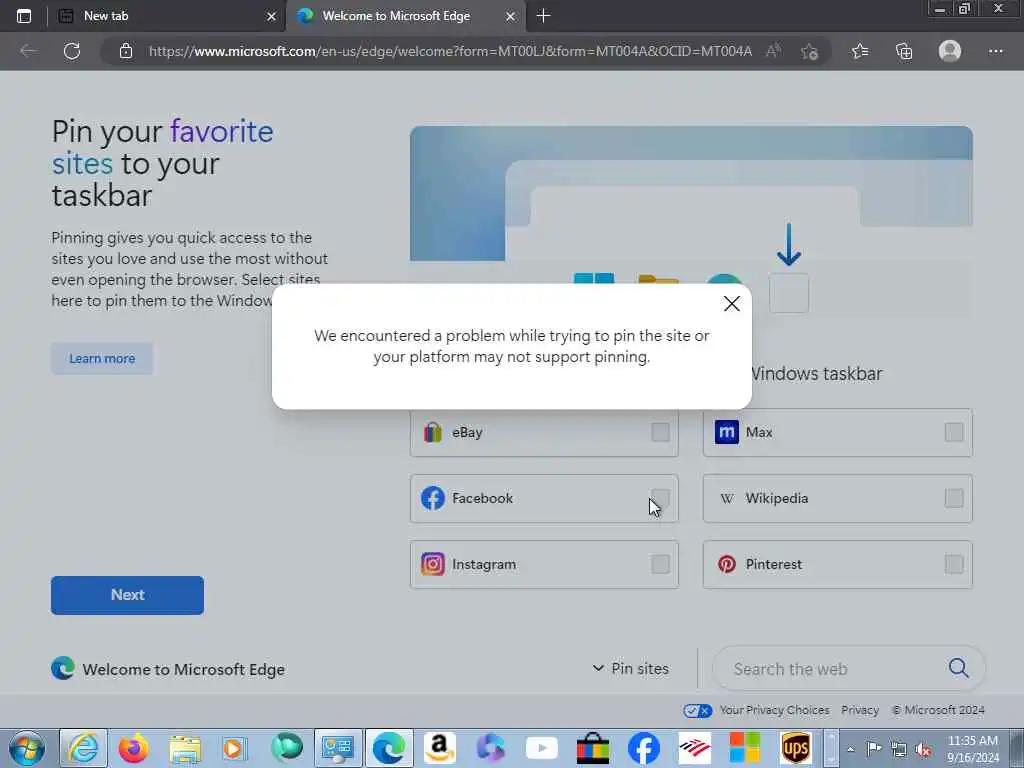Open Read aloud from address bar
This screenshot has width=1024, height=768.
tap(774, 51)
